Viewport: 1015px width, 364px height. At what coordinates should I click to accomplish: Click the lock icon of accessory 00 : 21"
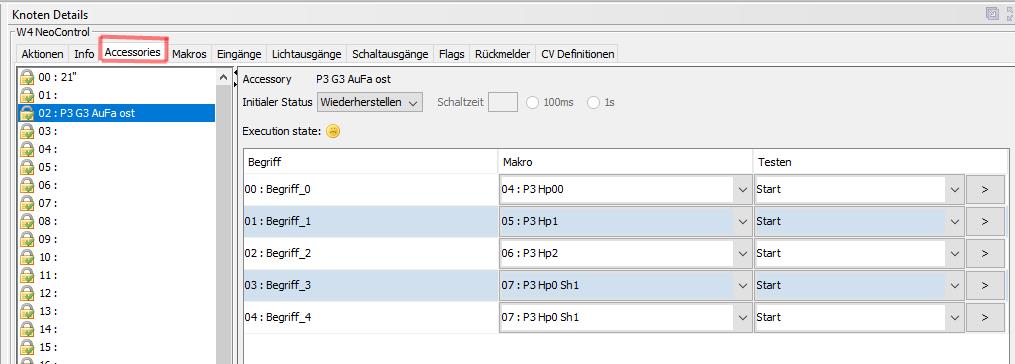click(x=27, y=77)
